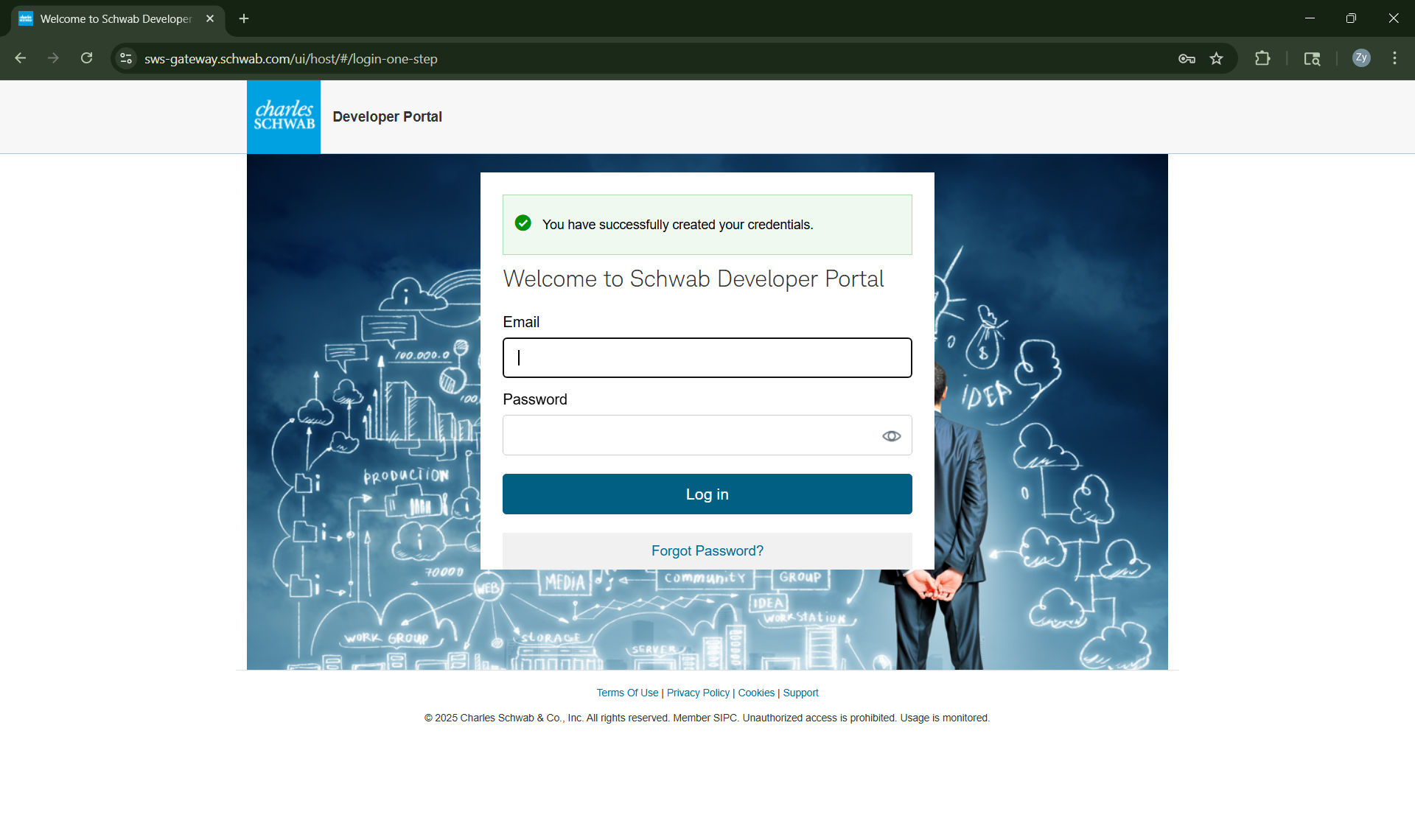Click the Log in button
This screenshot has height=840, width=1415.
(x=707, y=494)
